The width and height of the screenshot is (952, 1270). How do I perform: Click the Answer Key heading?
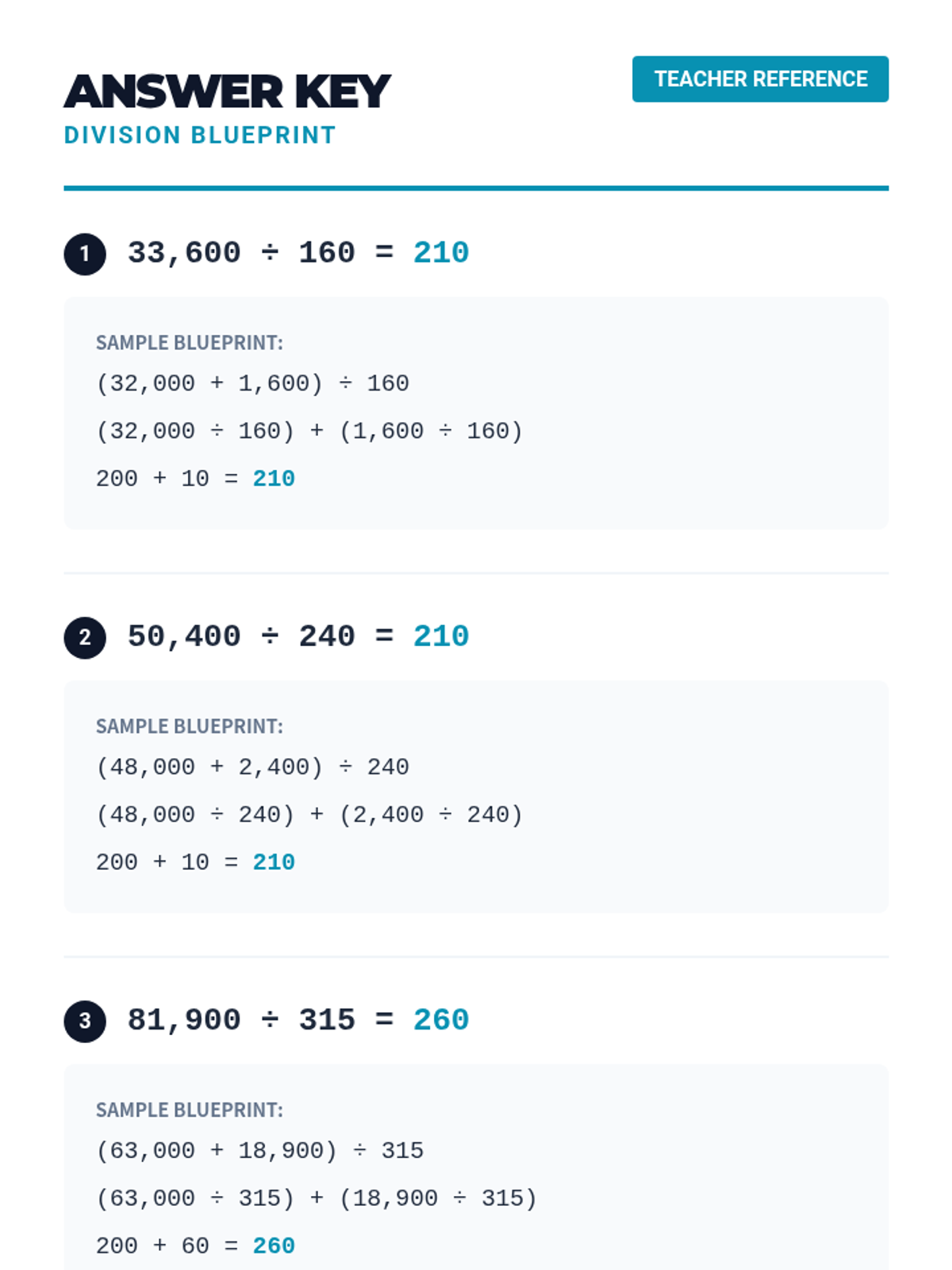[227, 91]
